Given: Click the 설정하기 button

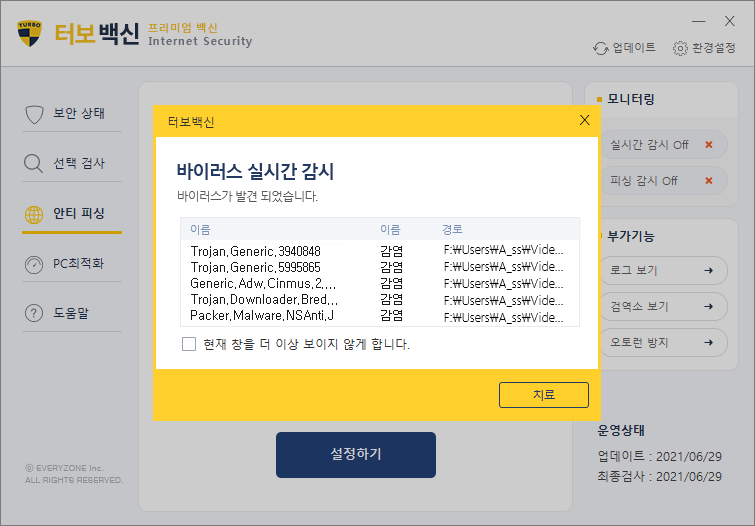Looking at the screenshot, I should (x=355, y=455).
